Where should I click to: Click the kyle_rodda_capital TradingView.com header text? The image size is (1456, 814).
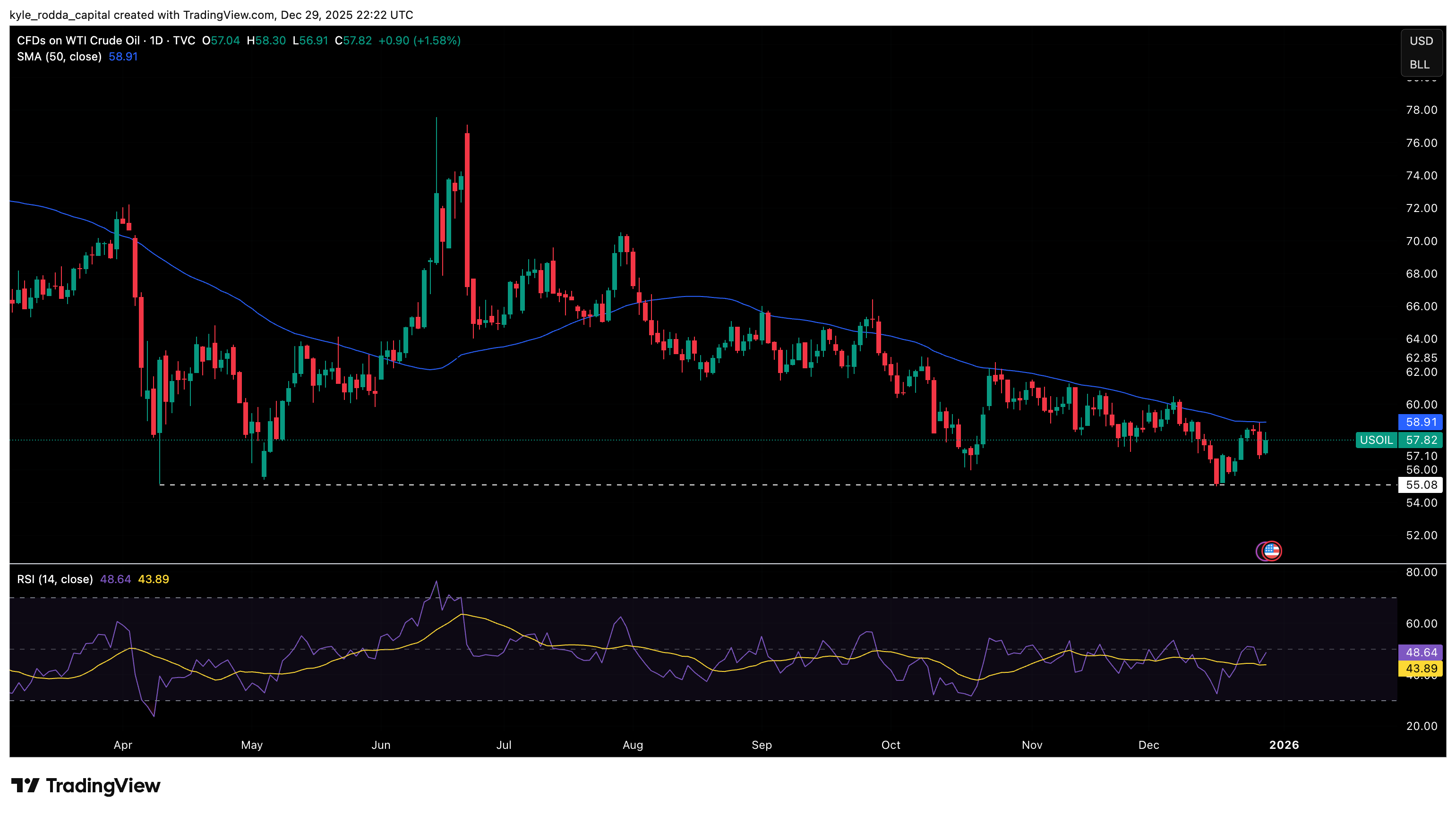click(x=211, y=15)
